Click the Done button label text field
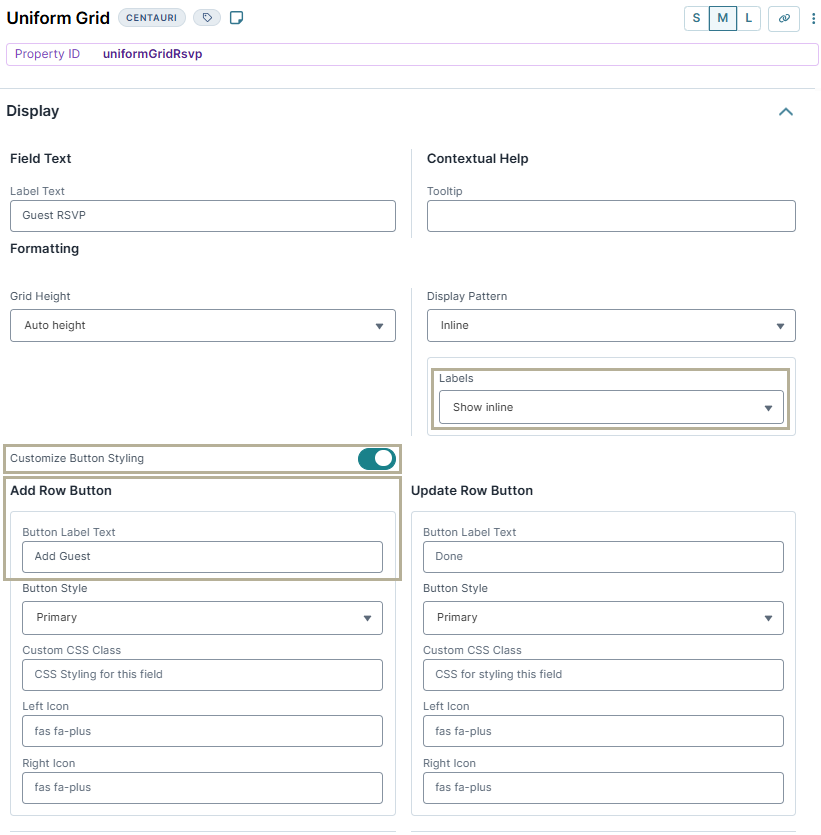Screen dimensions: 821x835 (603, 557)
